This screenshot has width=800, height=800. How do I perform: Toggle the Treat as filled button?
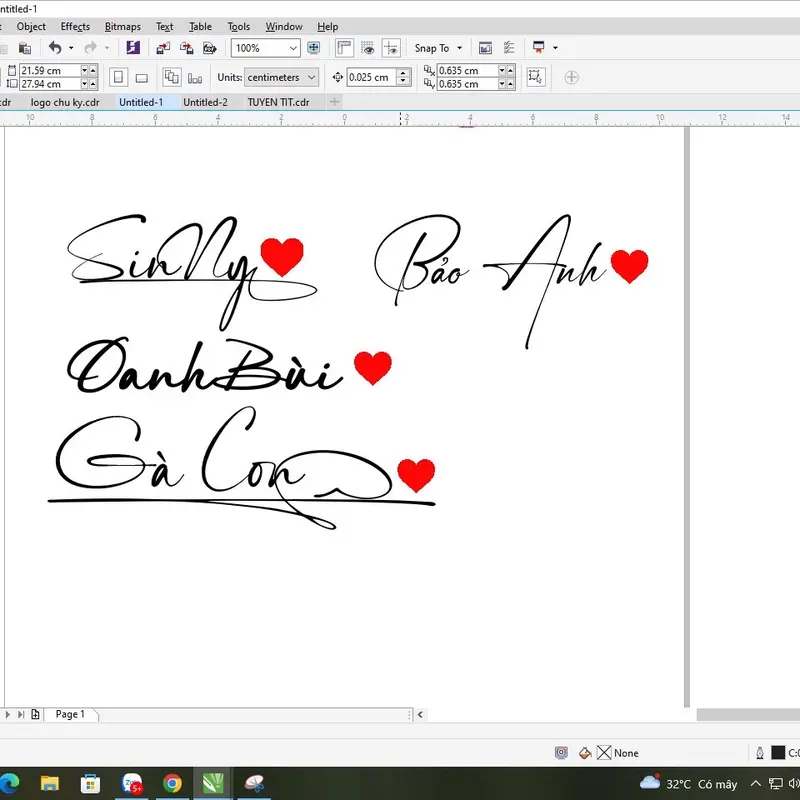pos(535,77)
